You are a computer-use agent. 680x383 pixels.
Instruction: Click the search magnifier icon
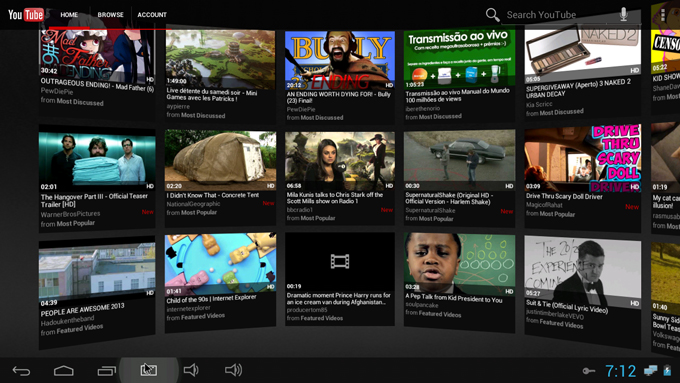(492, 15)
